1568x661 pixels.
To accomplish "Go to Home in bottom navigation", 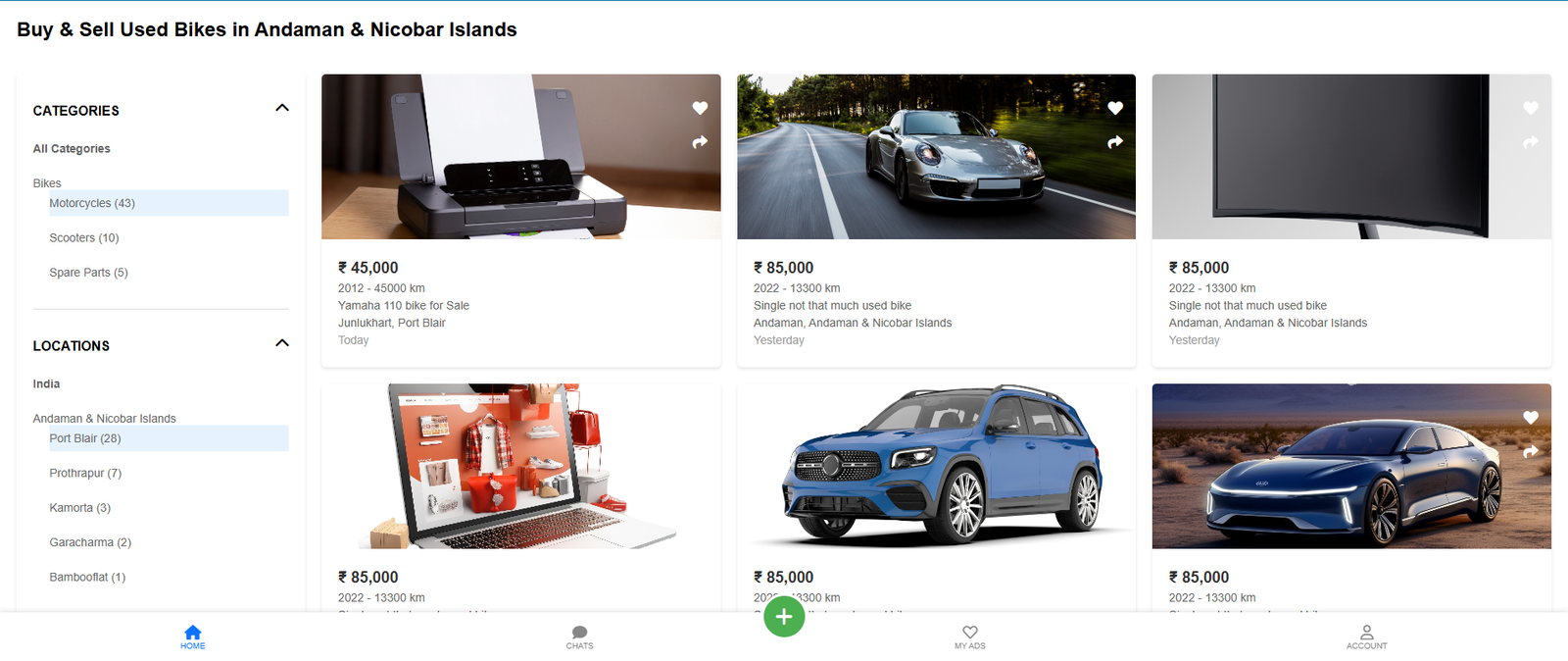I will (x=193, y=637).
